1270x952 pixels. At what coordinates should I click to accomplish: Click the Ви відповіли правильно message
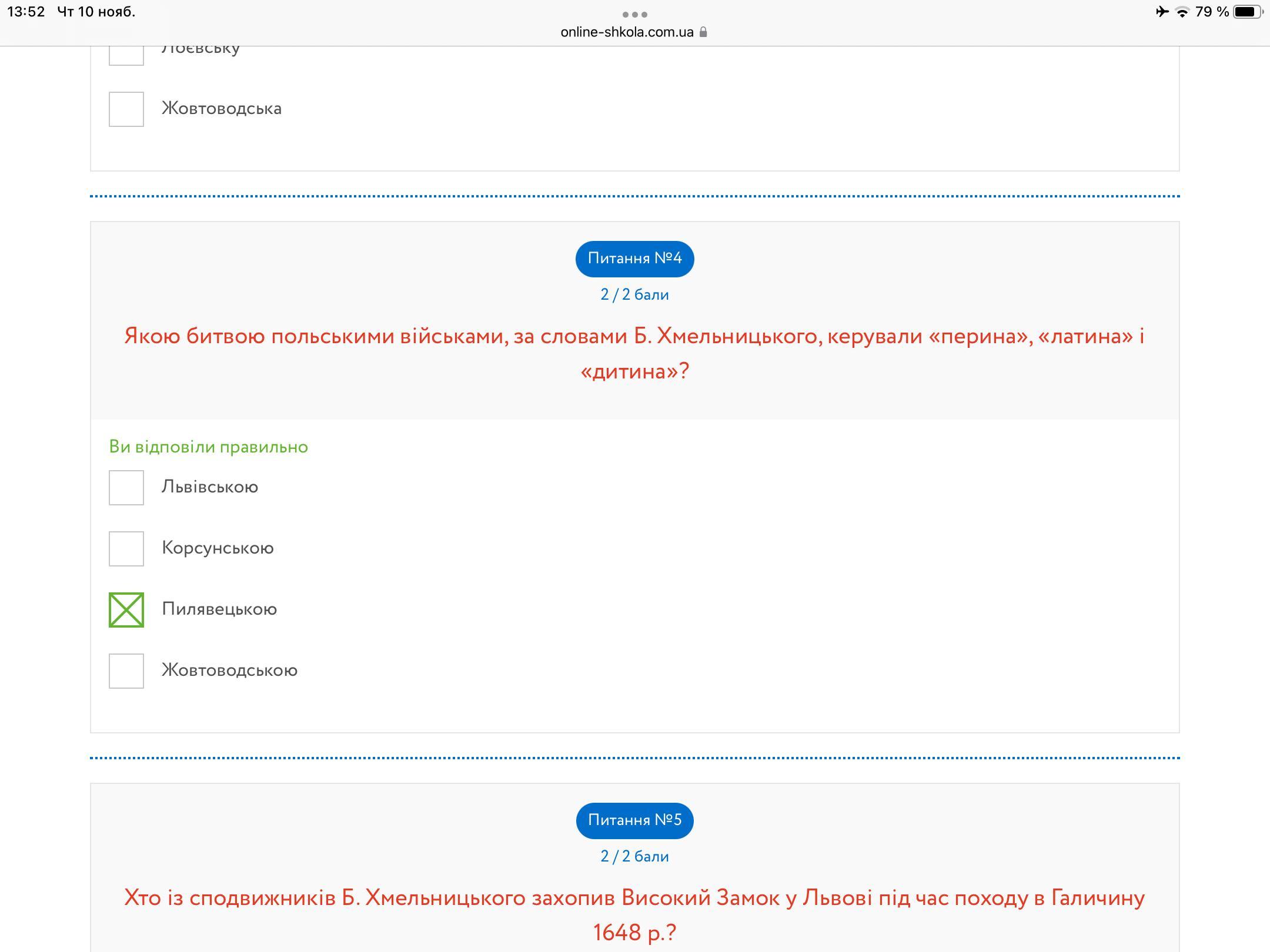(209, 447)
